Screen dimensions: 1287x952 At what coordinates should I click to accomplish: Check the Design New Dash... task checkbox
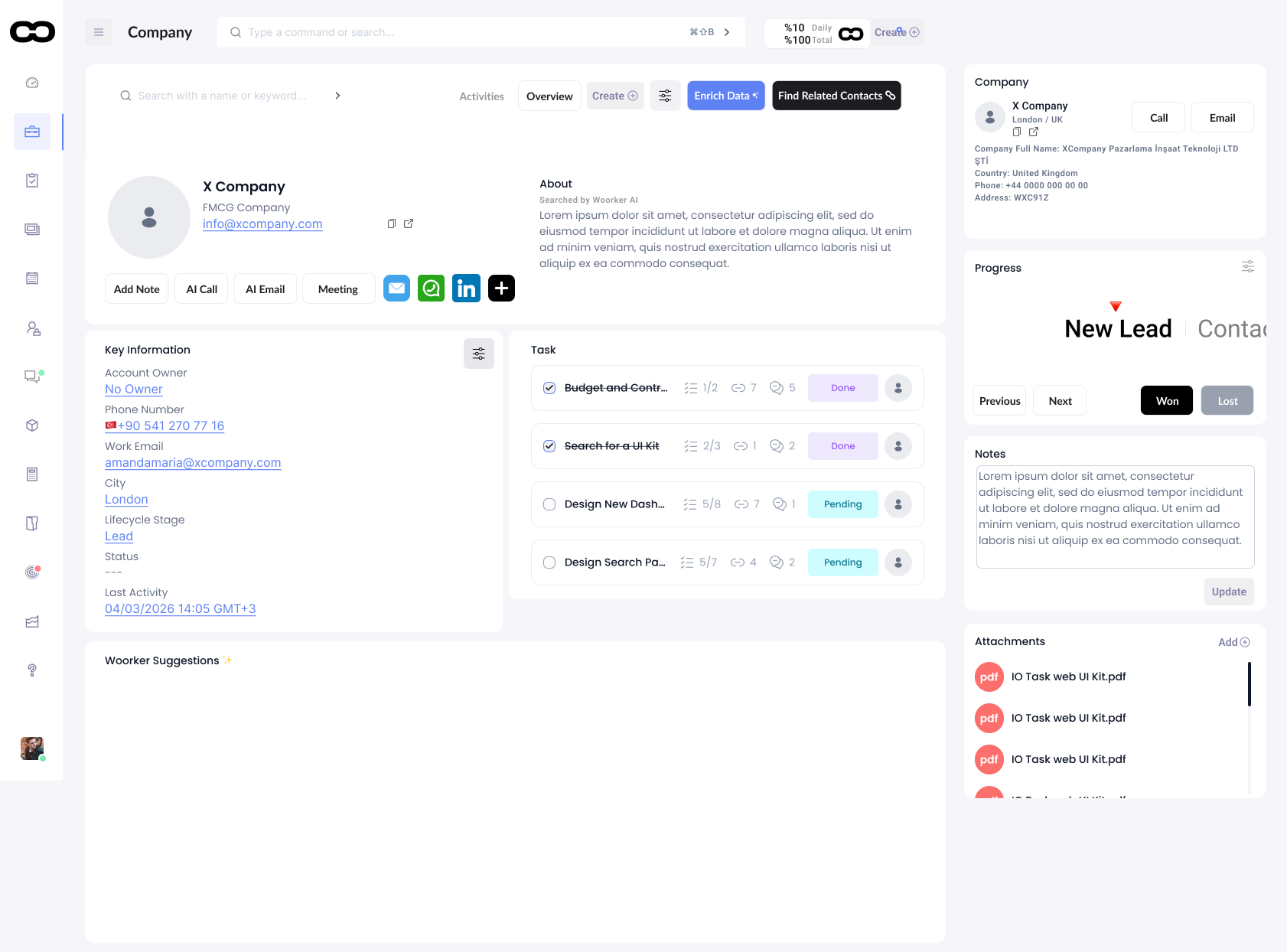tap(549, 504)
